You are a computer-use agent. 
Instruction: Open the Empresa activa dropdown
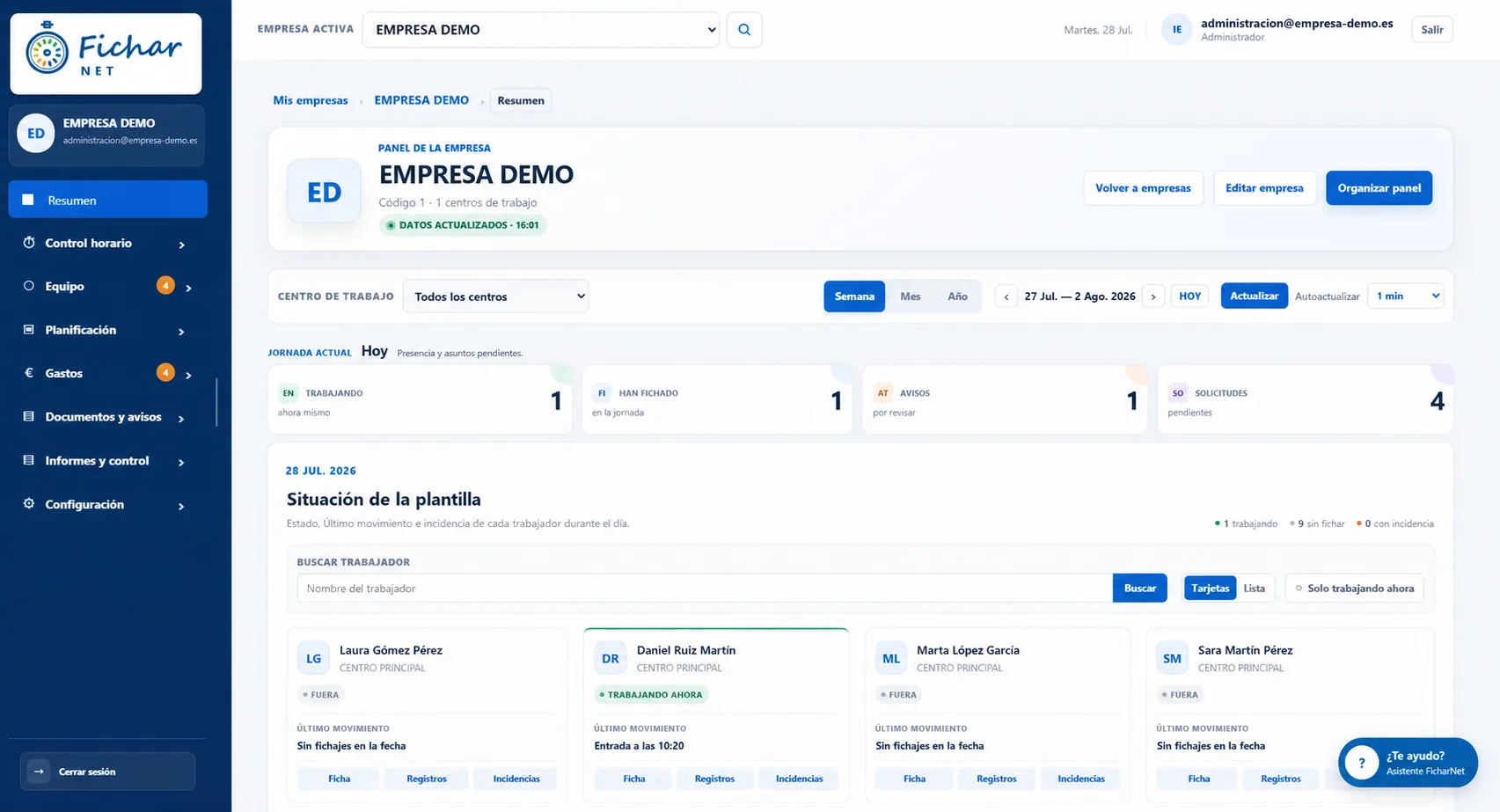point(541,30)
